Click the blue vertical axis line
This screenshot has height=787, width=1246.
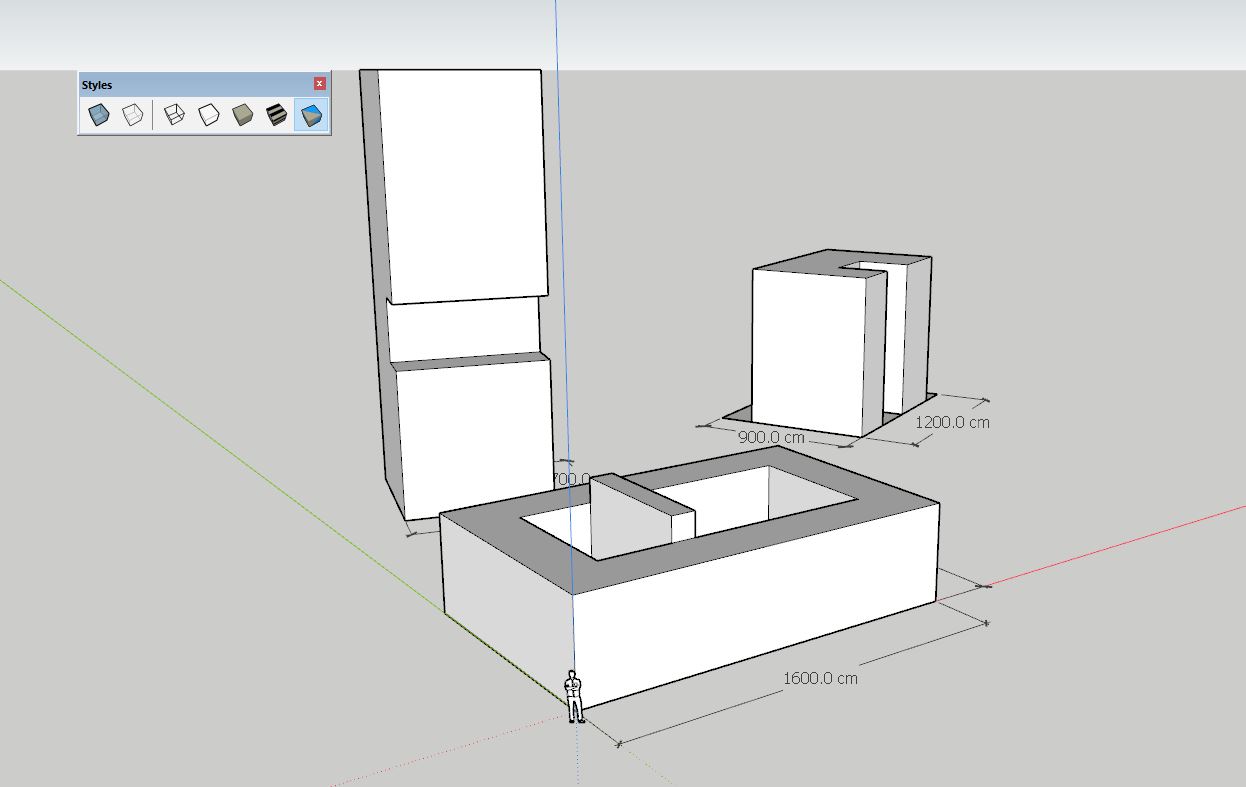coord(562,250)
